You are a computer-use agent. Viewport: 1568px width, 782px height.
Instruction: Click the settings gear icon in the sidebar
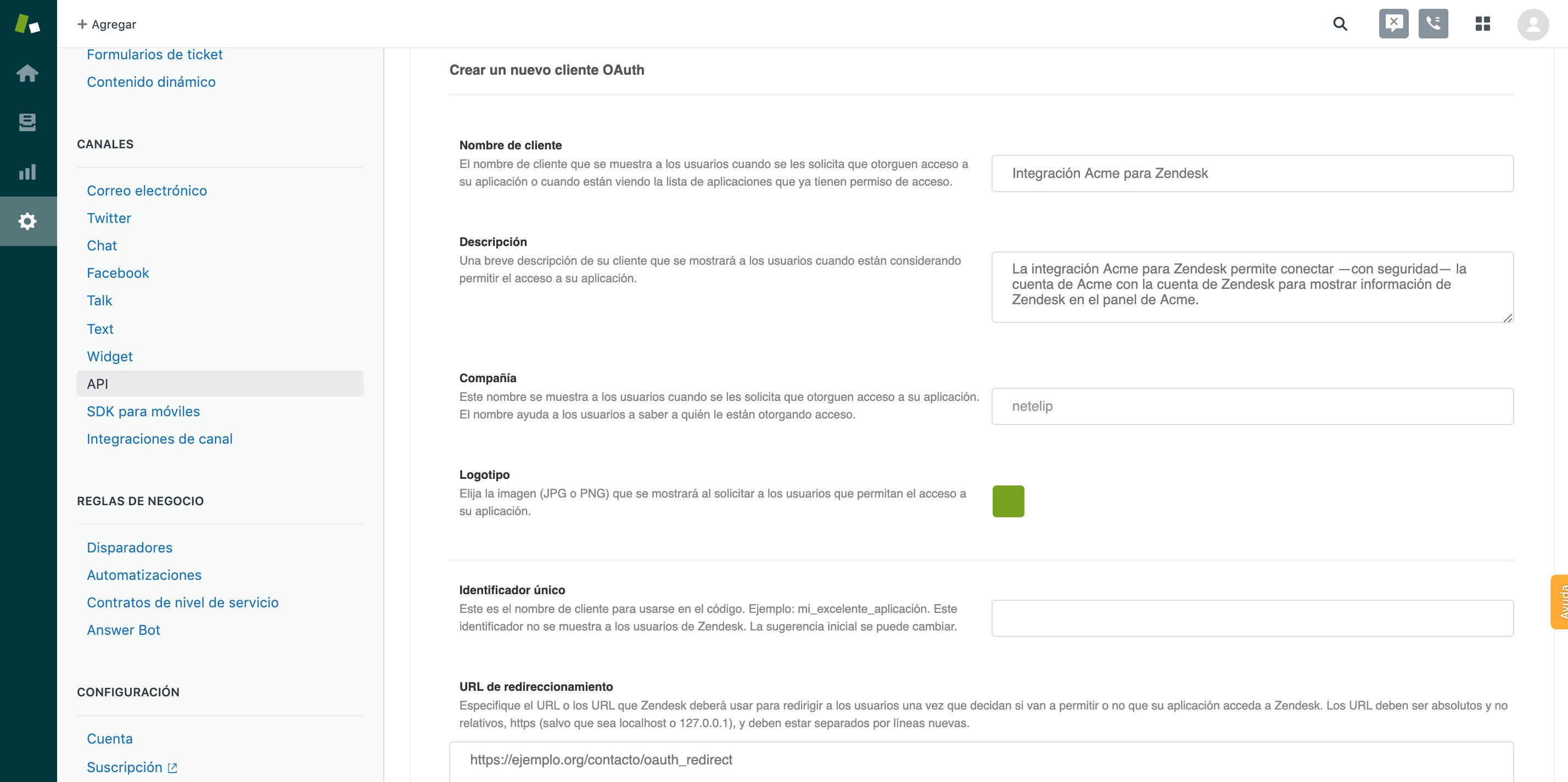coord(28,221)
